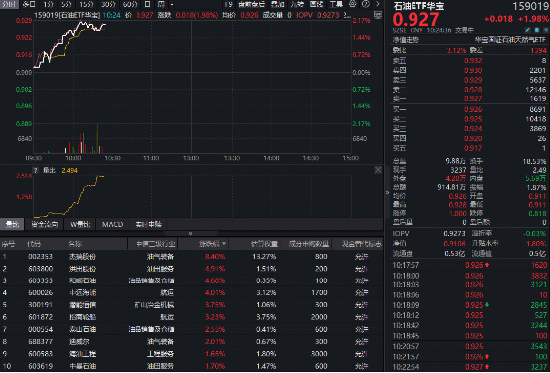Click the pin icon in the quote panel

(x=545, y=30)
